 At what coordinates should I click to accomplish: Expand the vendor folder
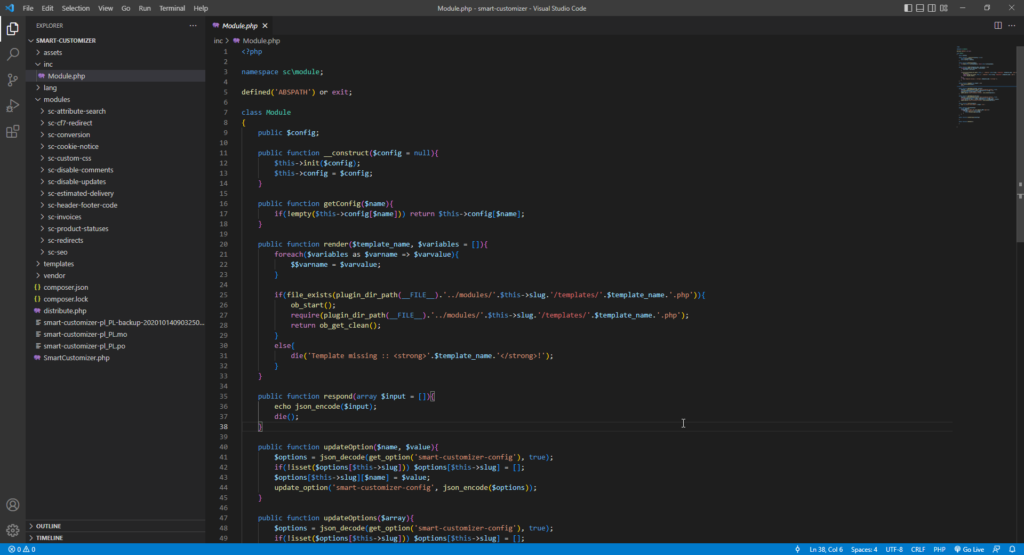(116, 276)
